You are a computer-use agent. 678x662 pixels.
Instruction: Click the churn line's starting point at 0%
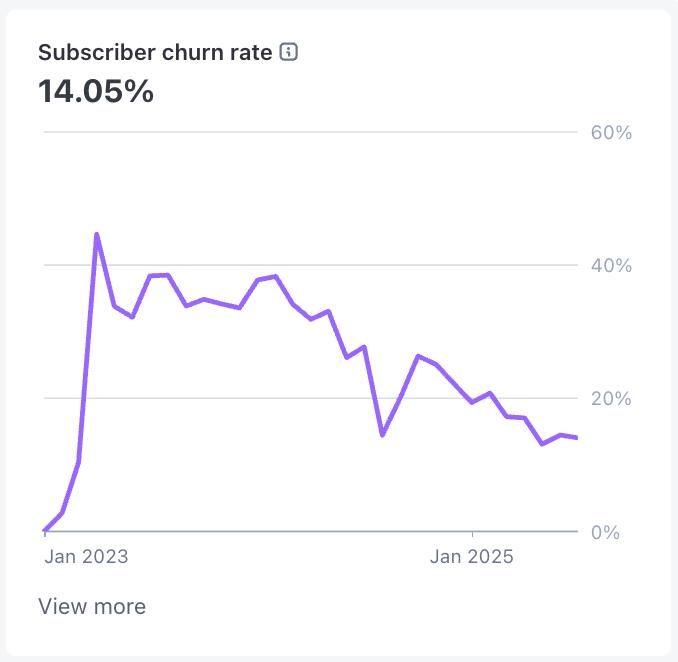pyautogui.click(x=45, y=530)
